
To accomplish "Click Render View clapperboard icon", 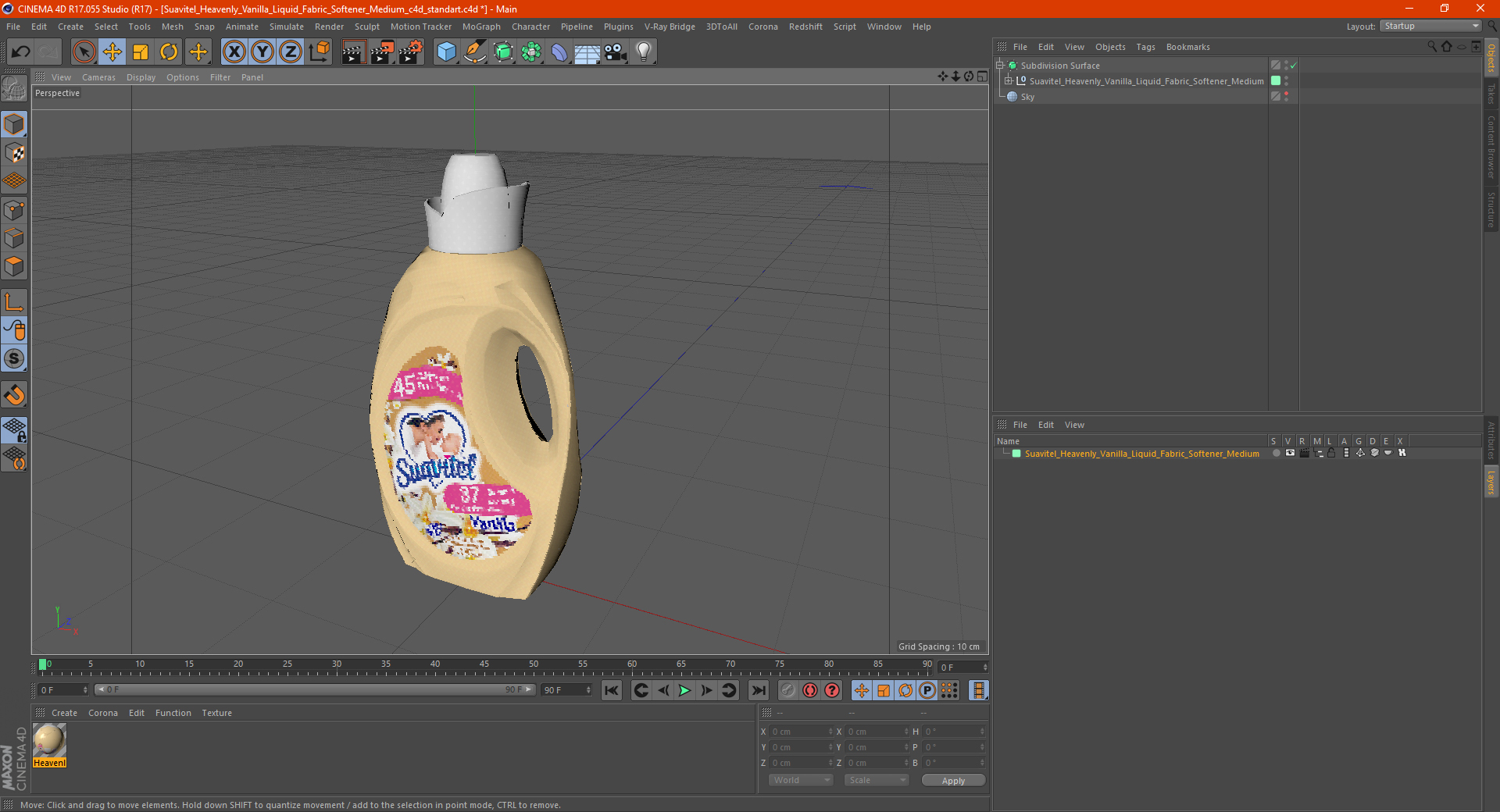I will pos(353,52).
